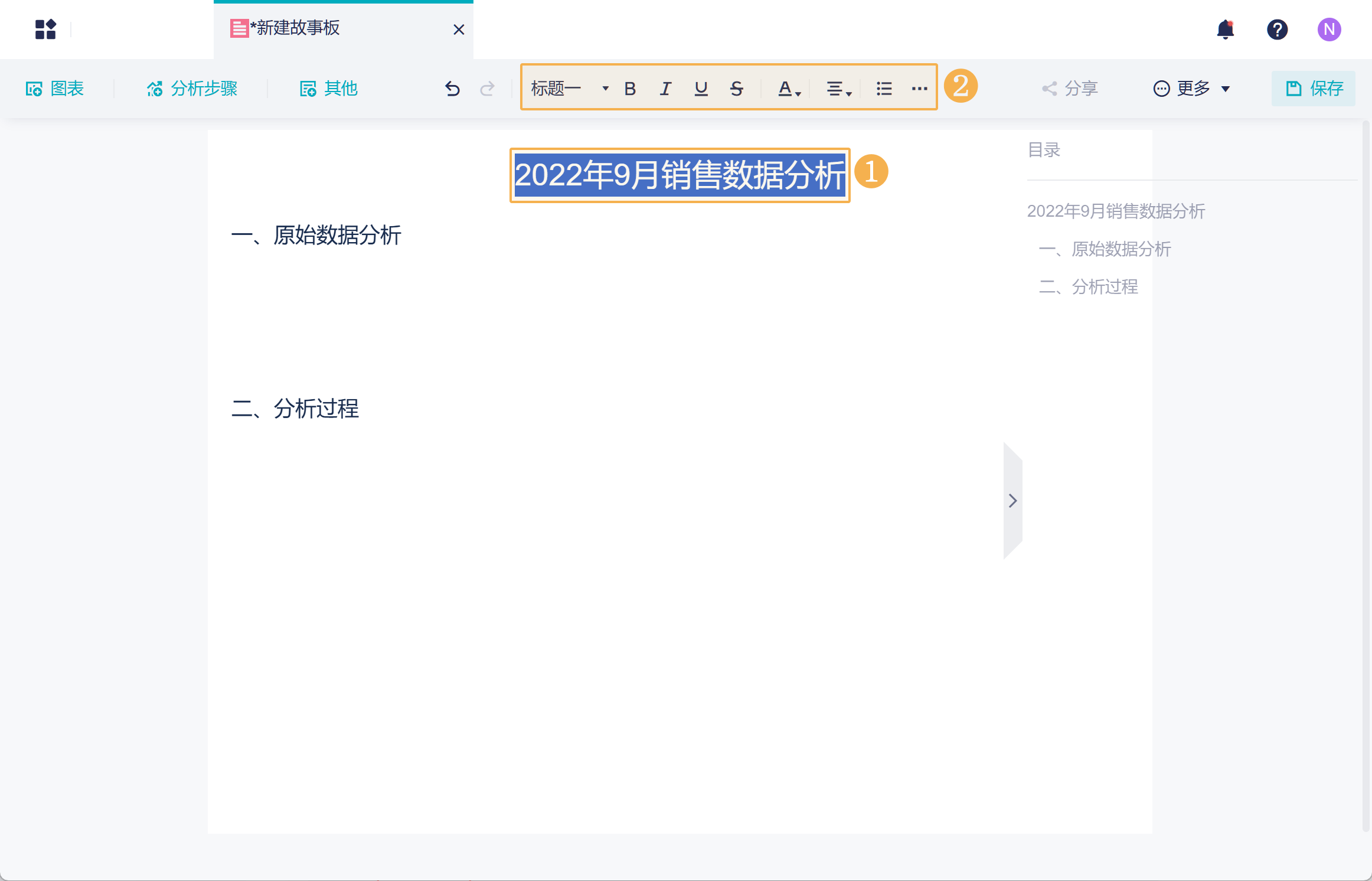Click the selected title 2022年9月销售数据分析
1372x881 pixels.
680,175
